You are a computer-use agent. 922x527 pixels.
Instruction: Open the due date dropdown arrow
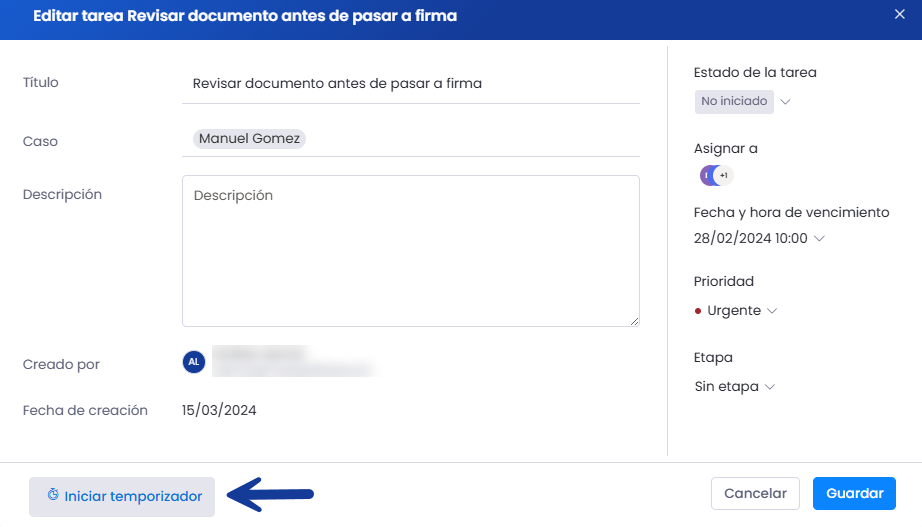819,238
